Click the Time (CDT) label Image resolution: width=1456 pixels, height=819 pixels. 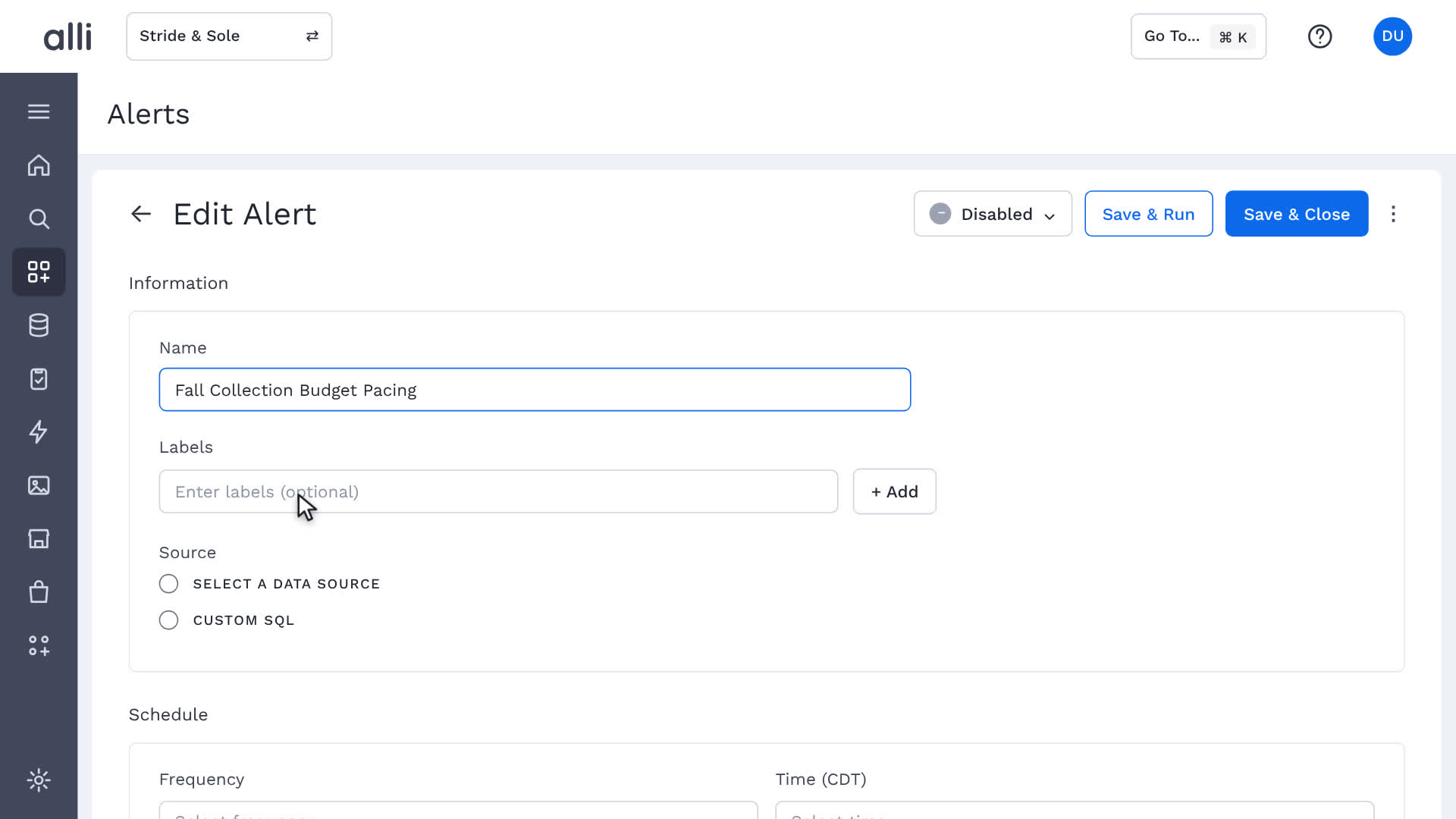tap(821, 779)
